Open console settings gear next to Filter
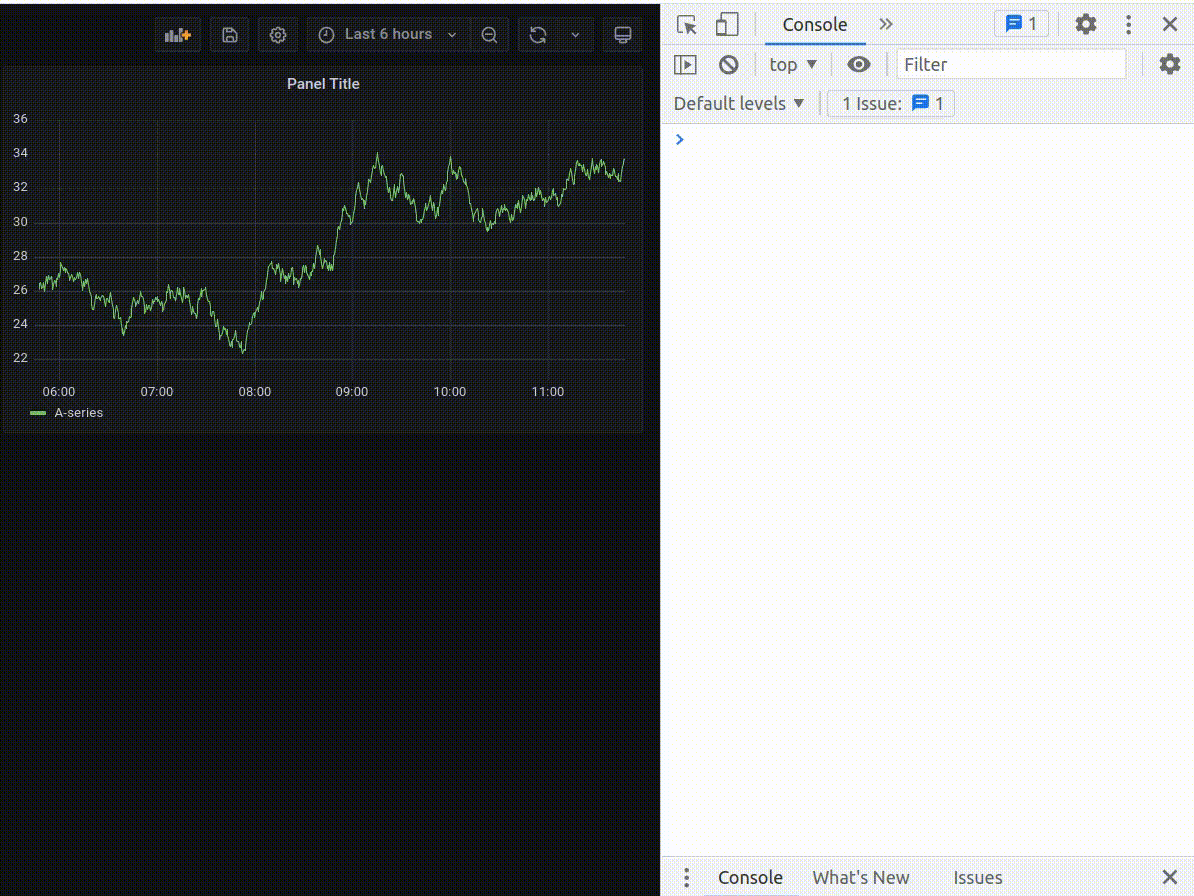 1170,65
